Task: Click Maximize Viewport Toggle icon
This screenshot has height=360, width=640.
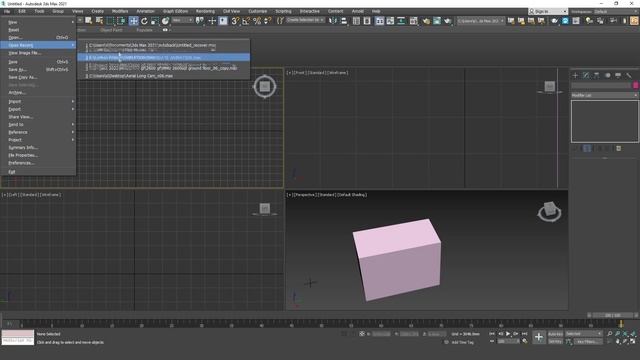Action: click(x=633, y=341)
